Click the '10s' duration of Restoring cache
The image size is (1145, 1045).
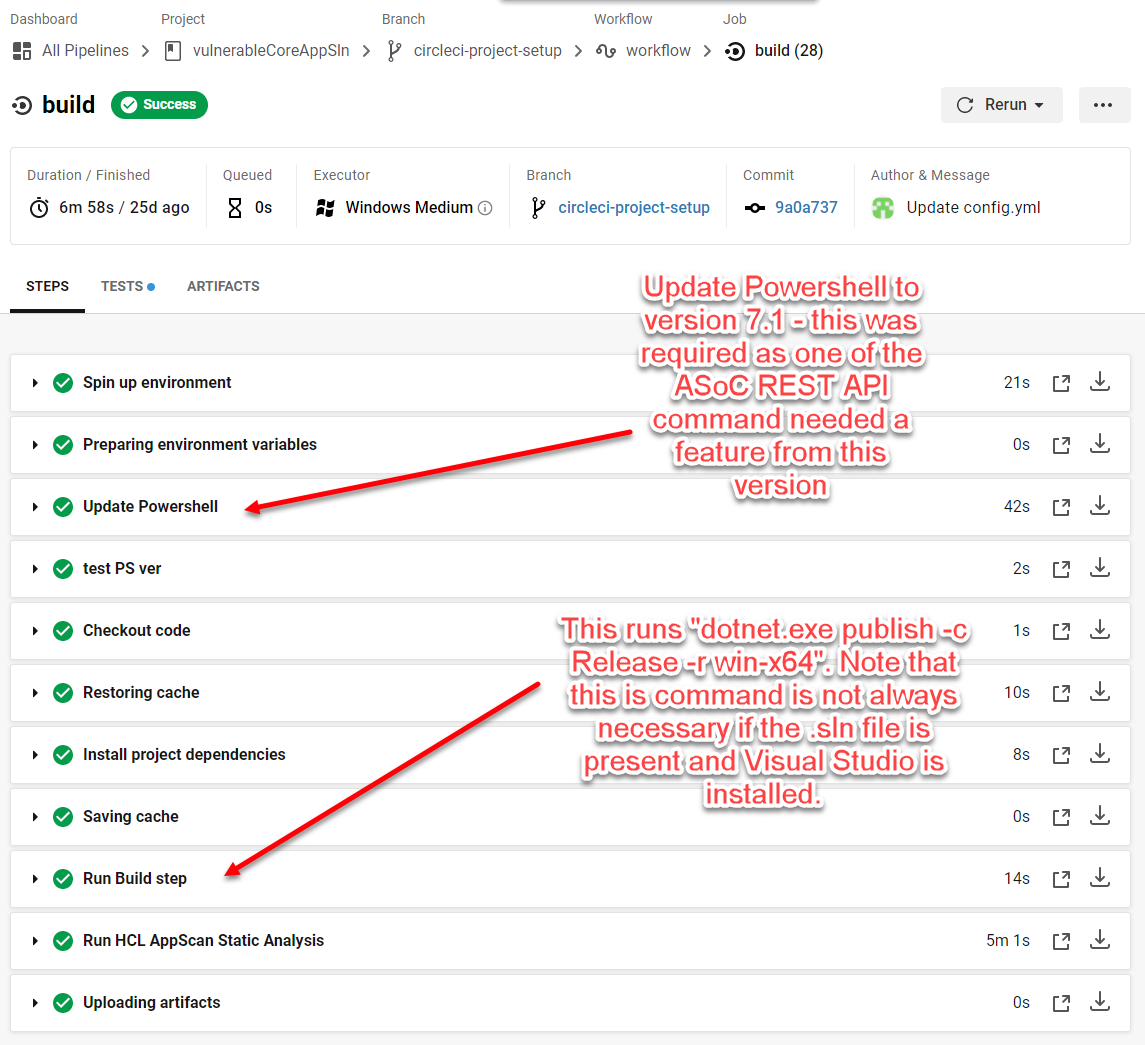click(x=1016, y=692)
